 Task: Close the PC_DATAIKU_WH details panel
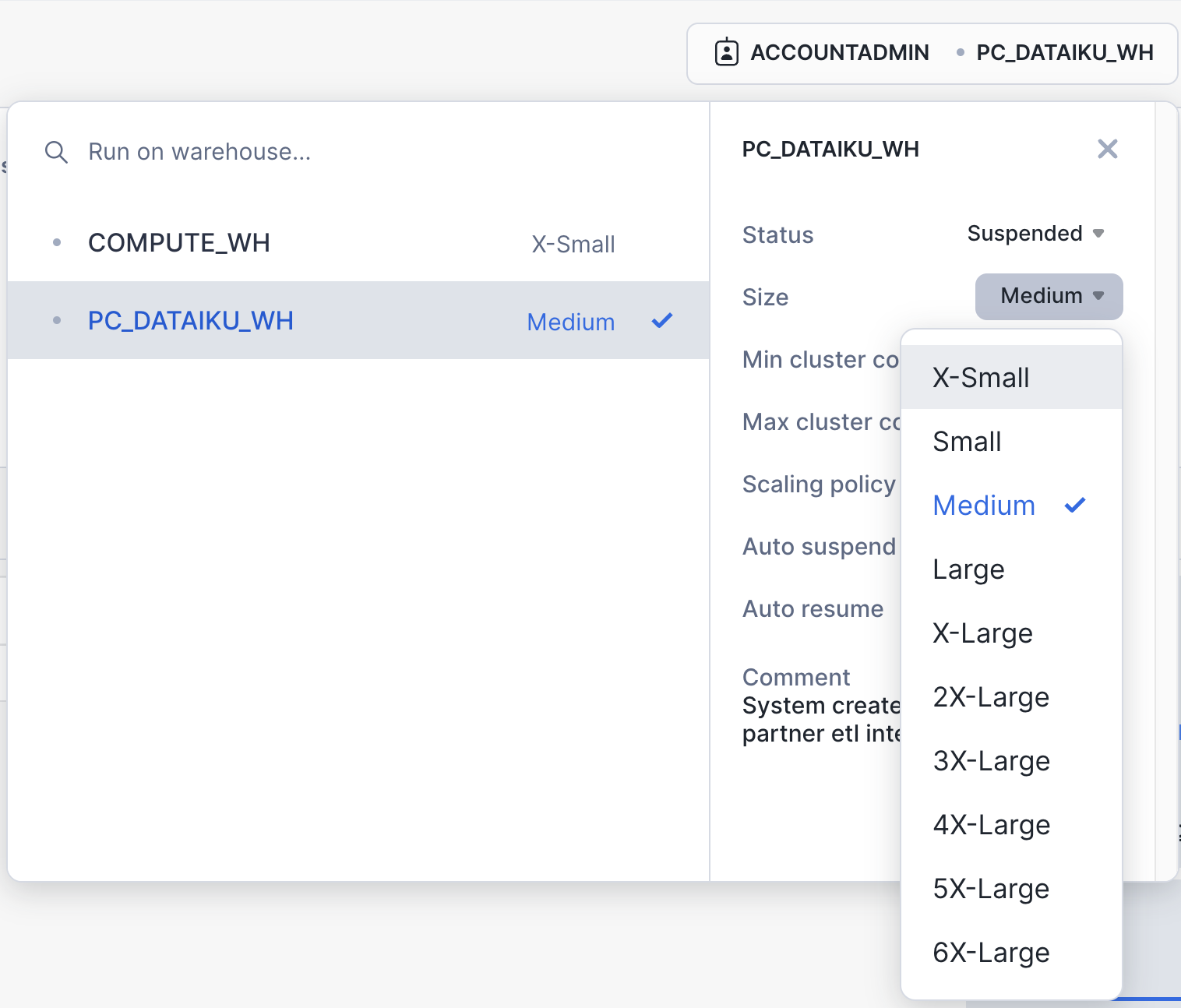pyautogui.click(x=1107, y=149)
